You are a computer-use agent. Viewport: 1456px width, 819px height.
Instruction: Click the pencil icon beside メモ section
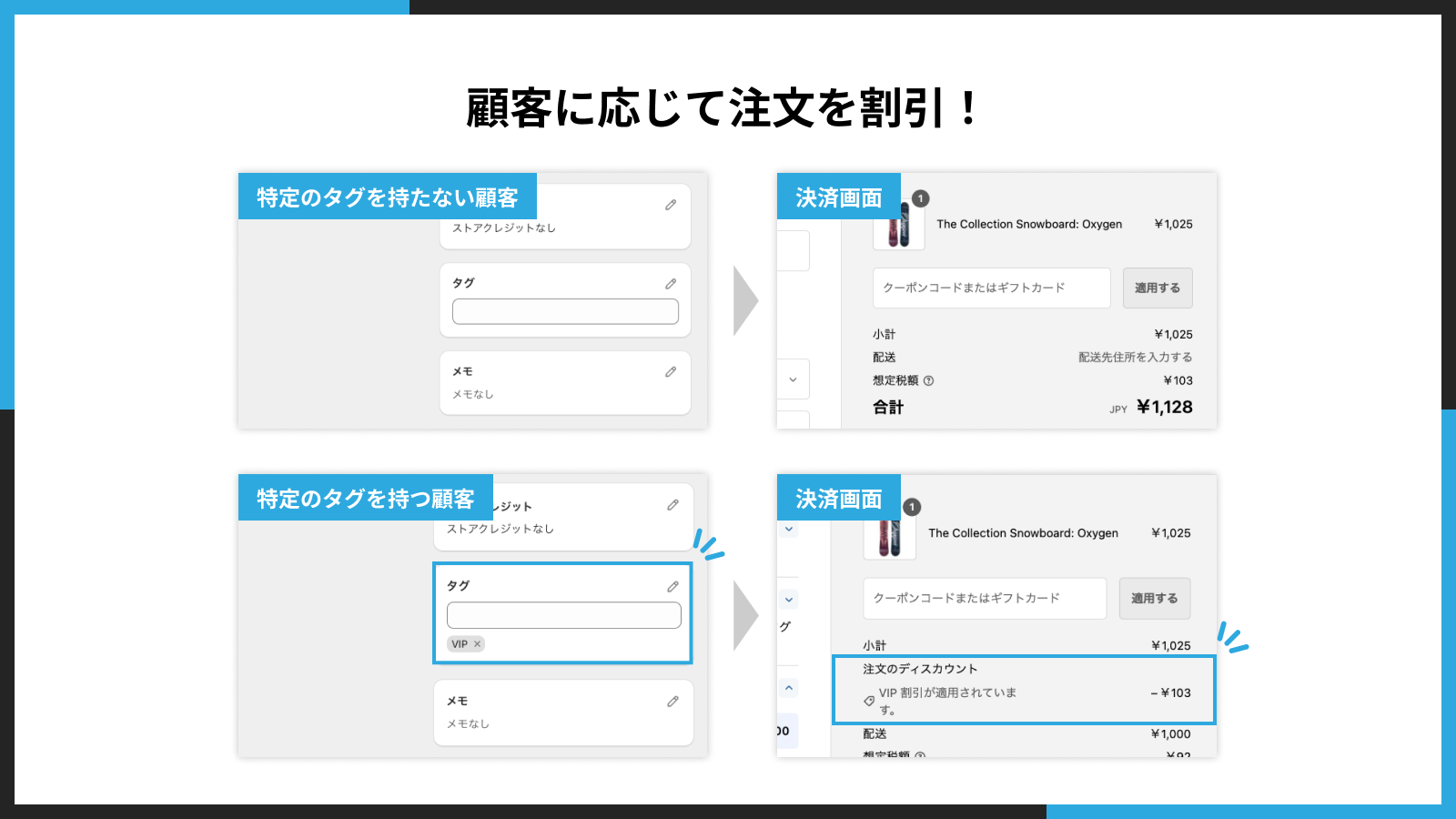click(672, 371)
